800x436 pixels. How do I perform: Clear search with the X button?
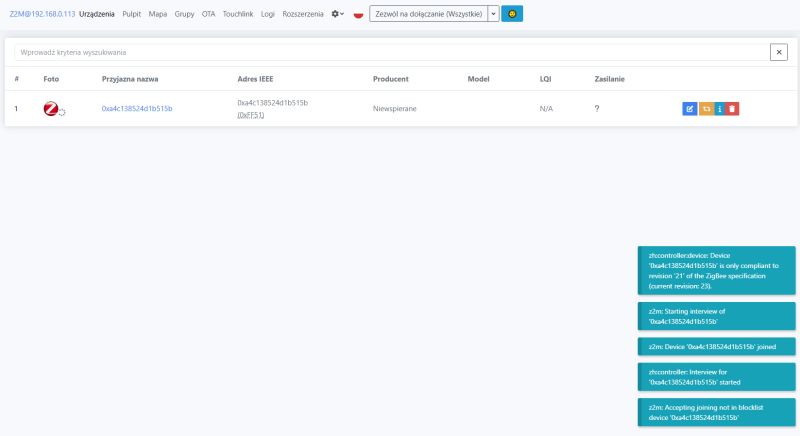pos(779,52)
